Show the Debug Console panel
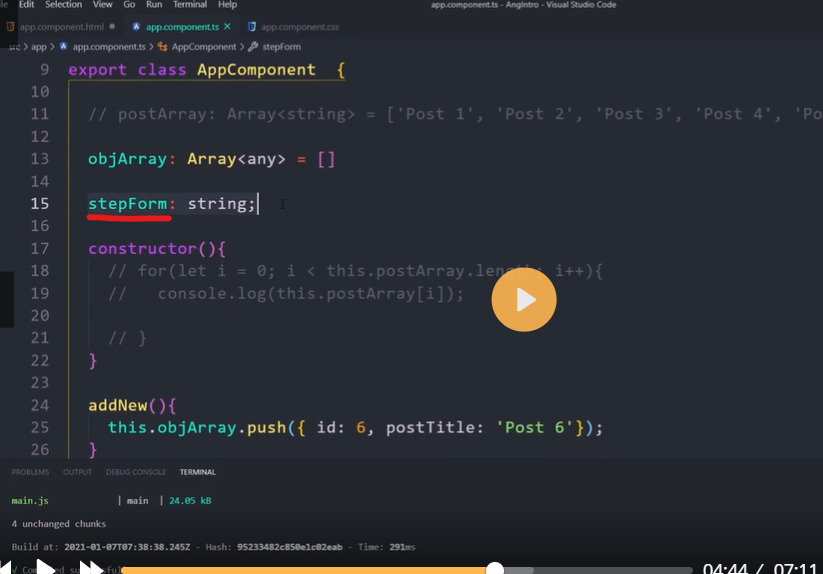Viewport: 823px width, 574px height. (135, 472)
